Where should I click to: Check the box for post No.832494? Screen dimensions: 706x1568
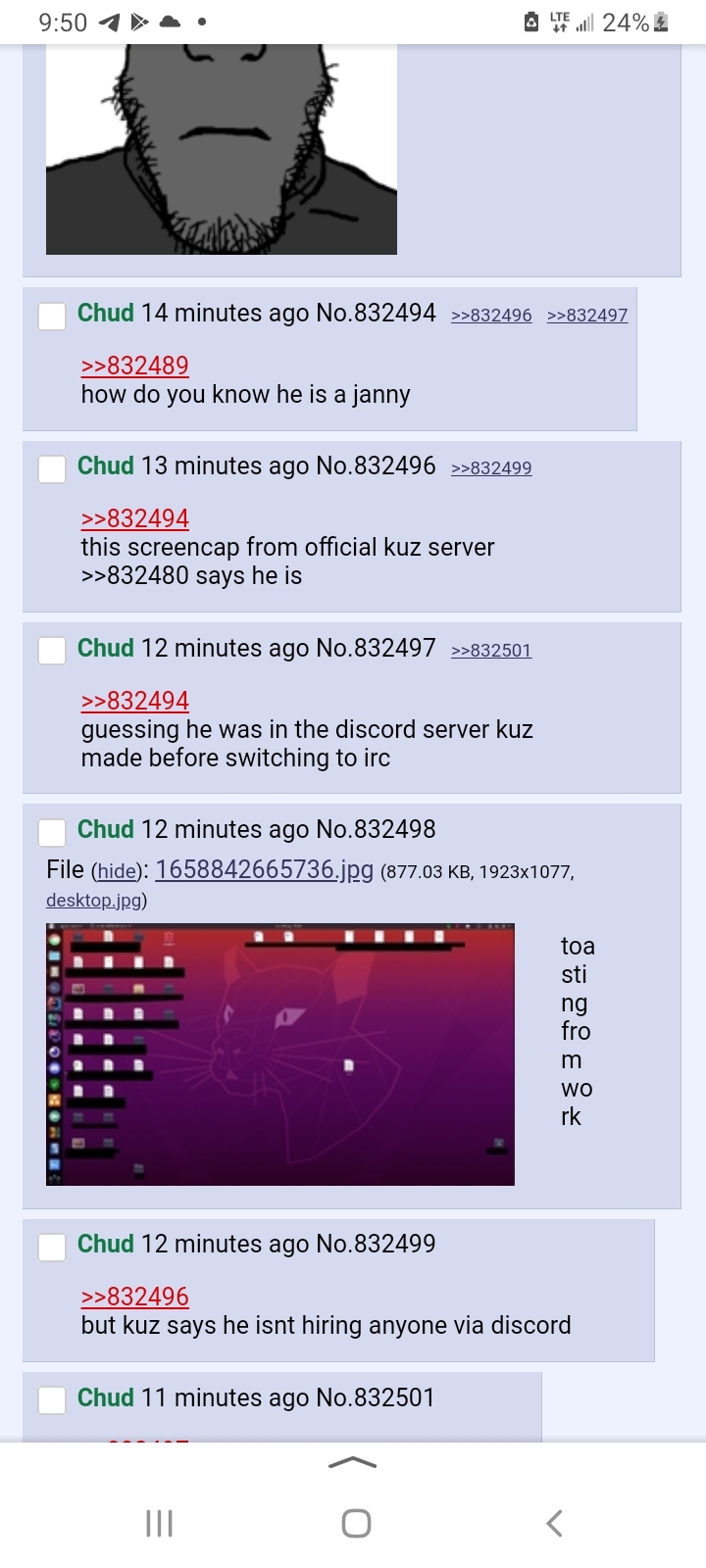click(52, 316)
